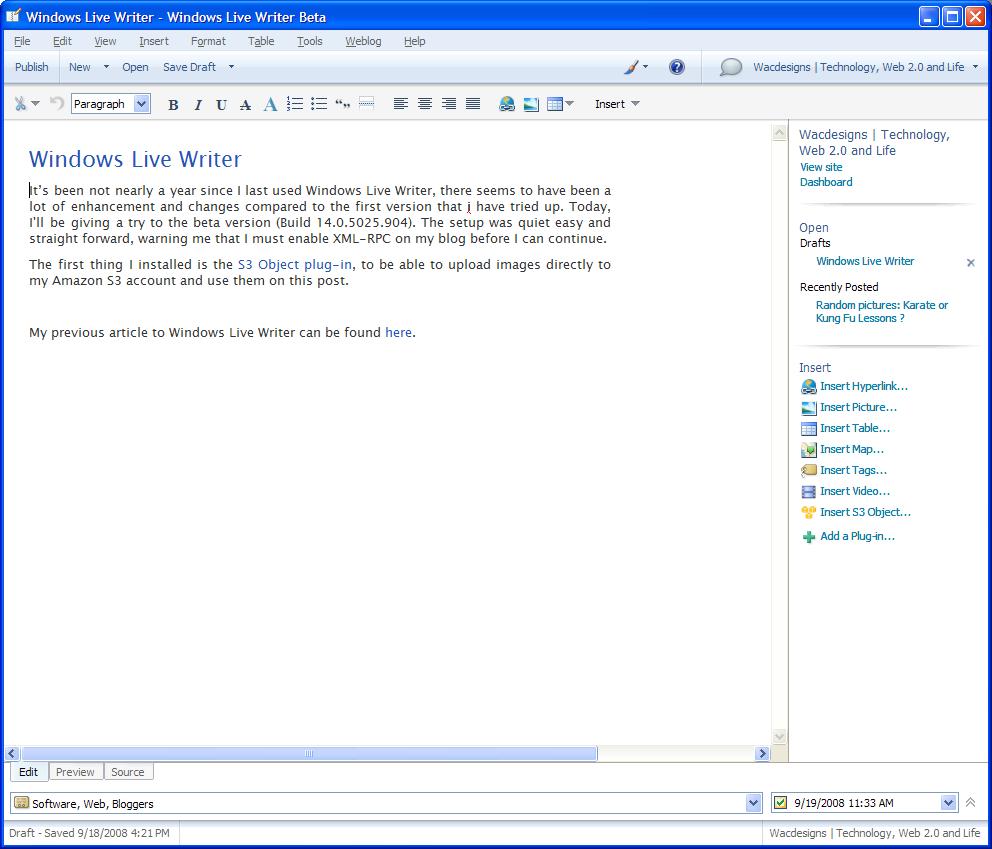Align text left
The image size is (992, 849).
[400, 104]
